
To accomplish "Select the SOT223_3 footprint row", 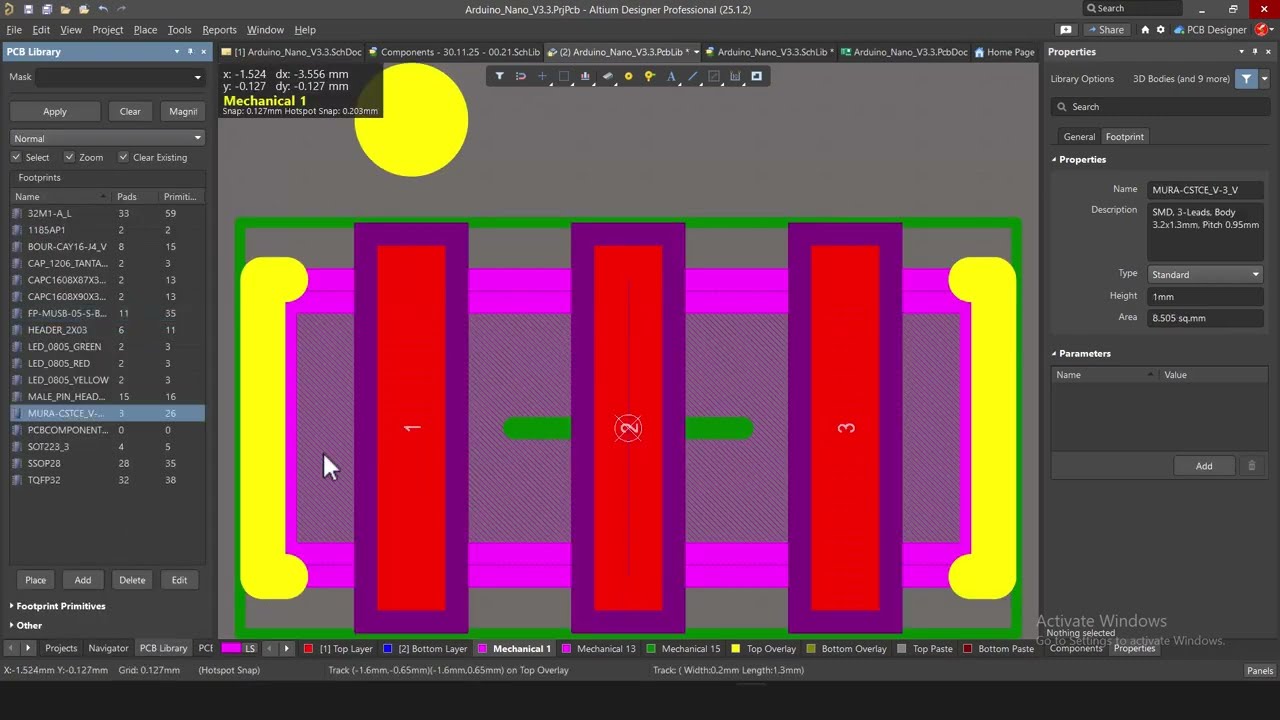I will pos(107,447).
